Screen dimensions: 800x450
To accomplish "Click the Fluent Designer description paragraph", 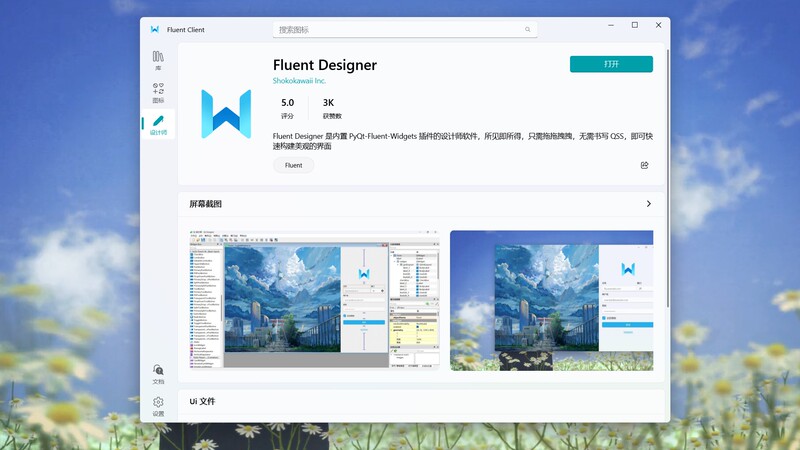I will pyautogui.click(x=463, y=141).
